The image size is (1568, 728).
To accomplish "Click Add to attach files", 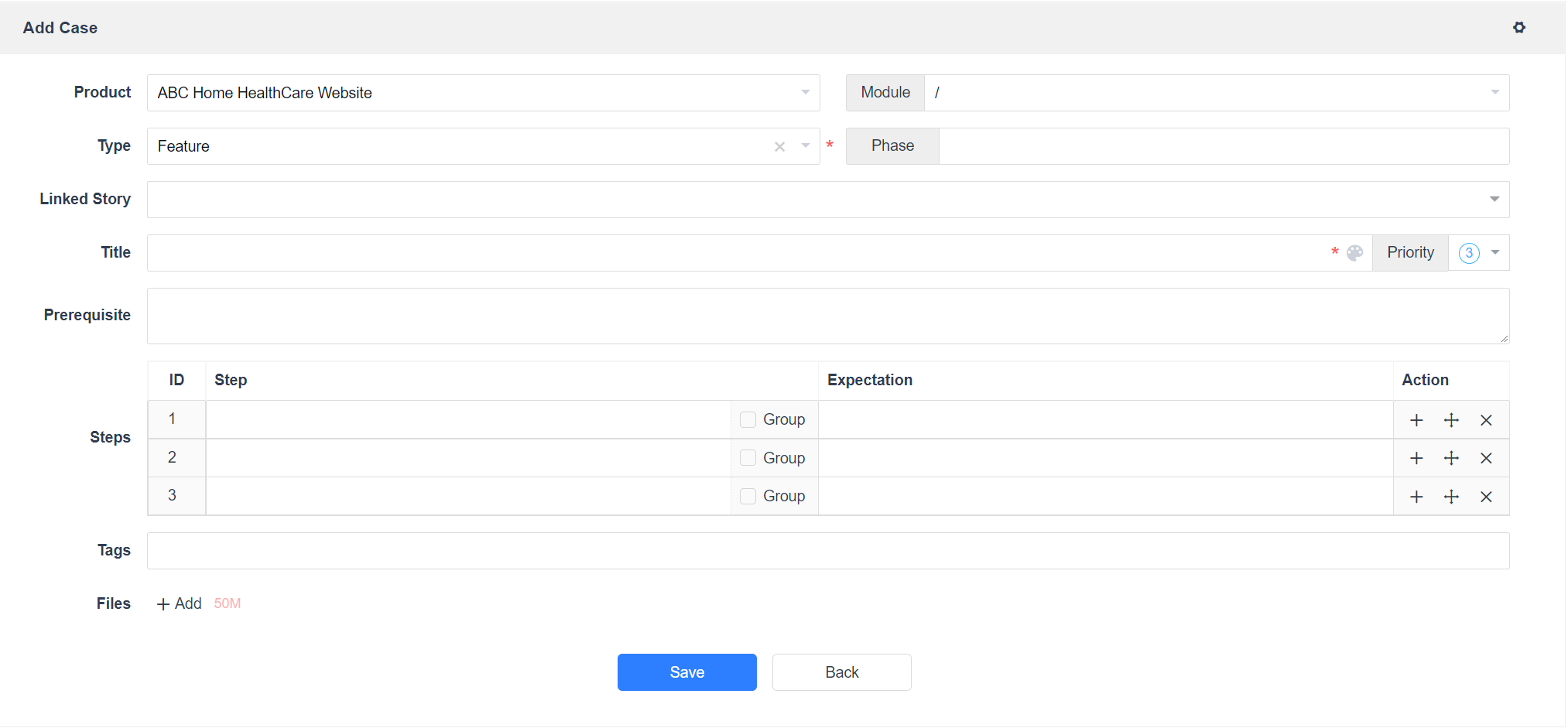I will pos(180,603).
